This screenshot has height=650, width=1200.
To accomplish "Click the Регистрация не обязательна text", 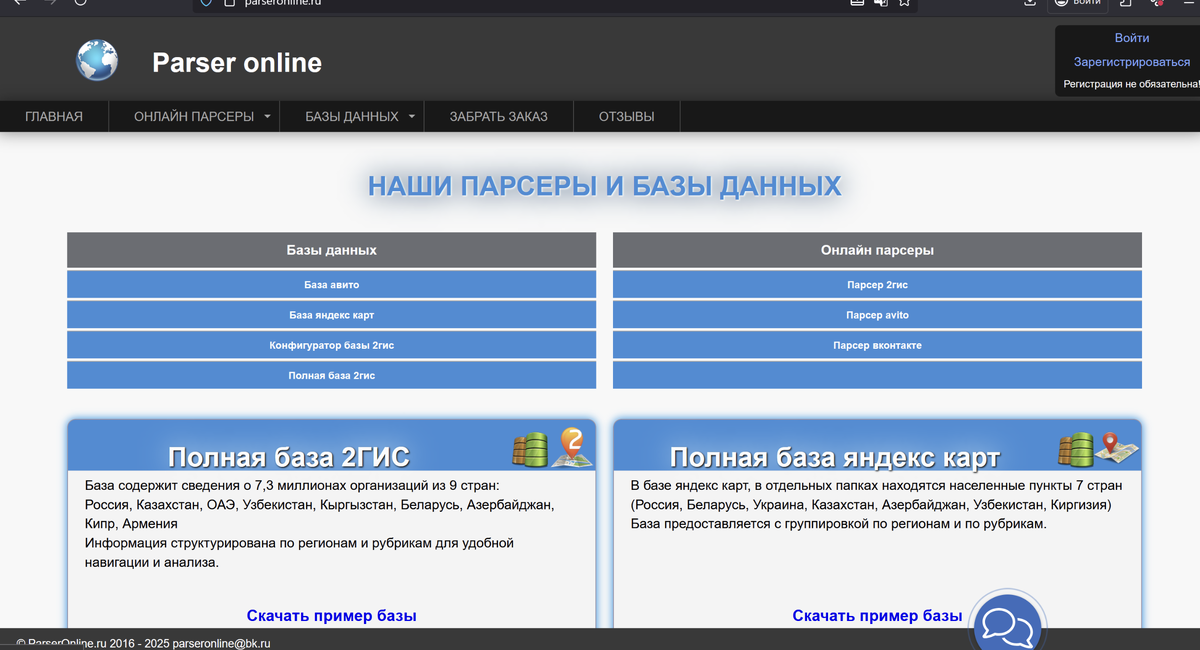I will click(1131, 84).
